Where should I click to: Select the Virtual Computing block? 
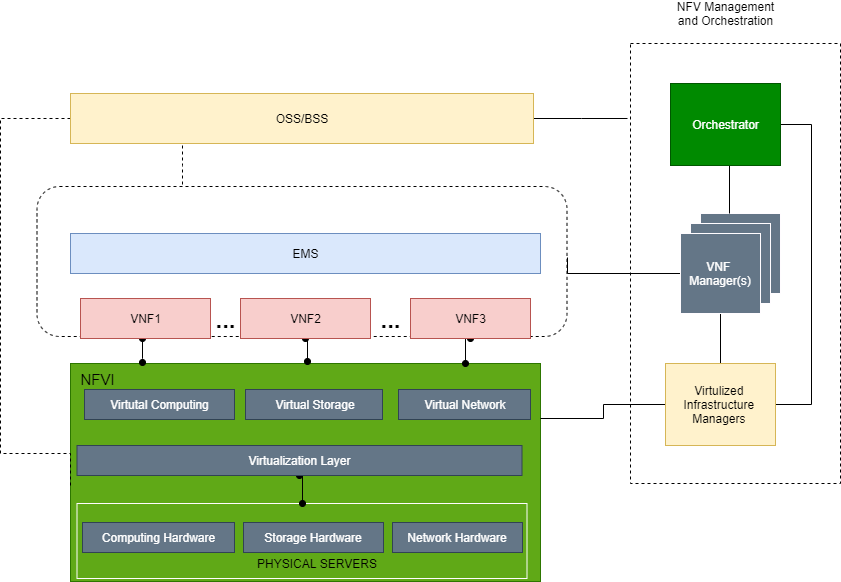159,404
